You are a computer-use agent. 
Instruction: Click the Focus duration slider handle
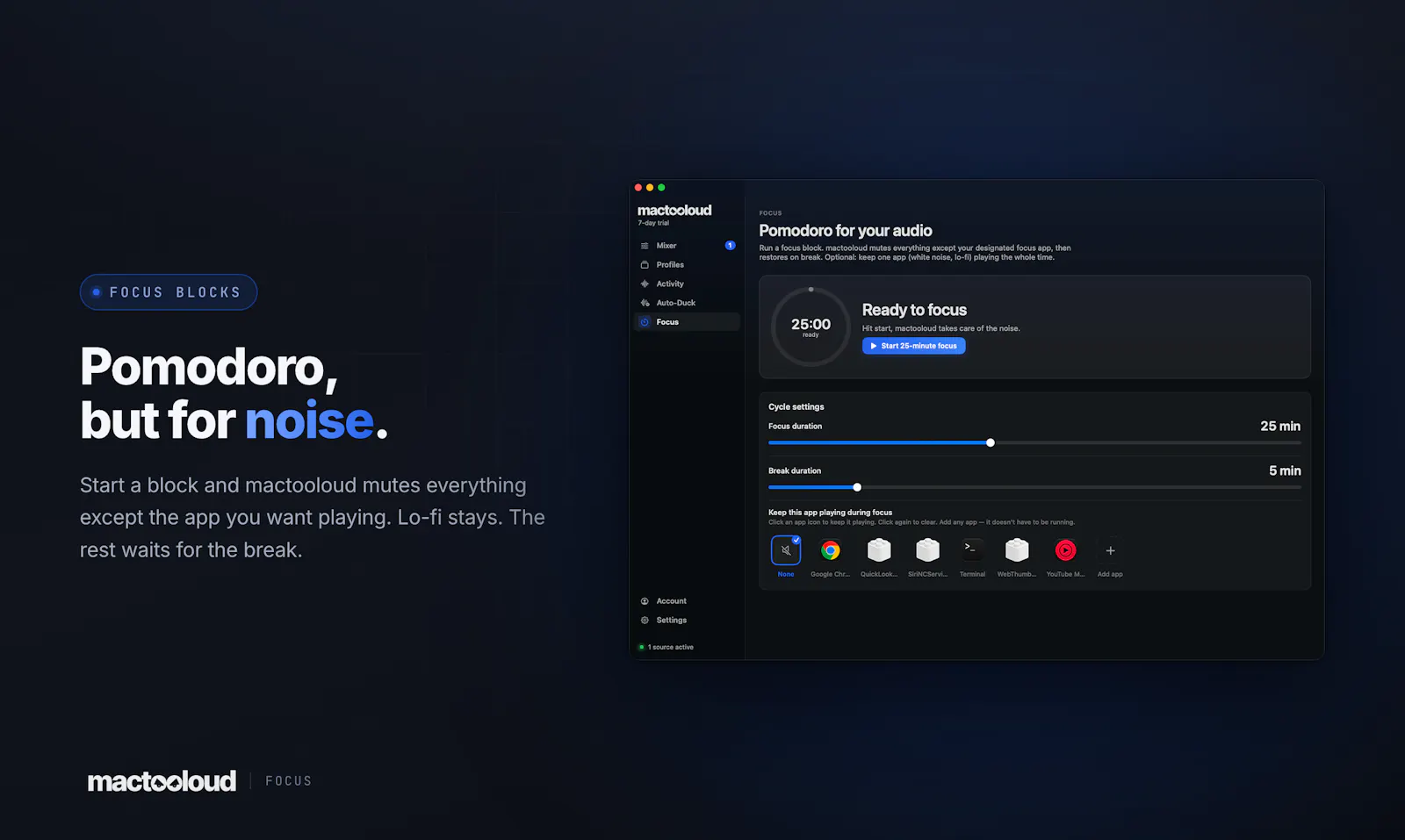tap(991, 443)
